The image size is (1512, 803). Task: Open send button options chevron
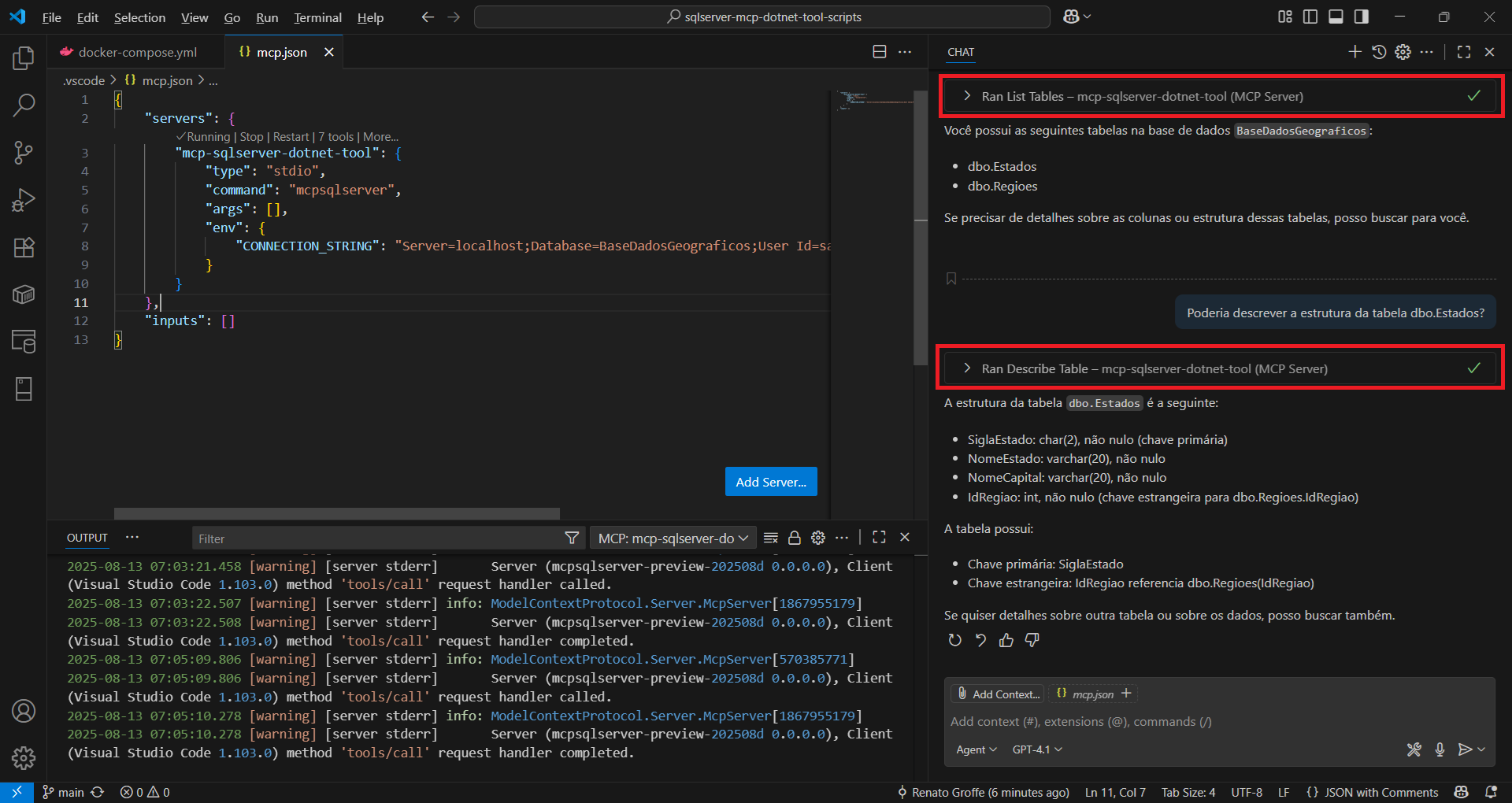[1481, 749]
